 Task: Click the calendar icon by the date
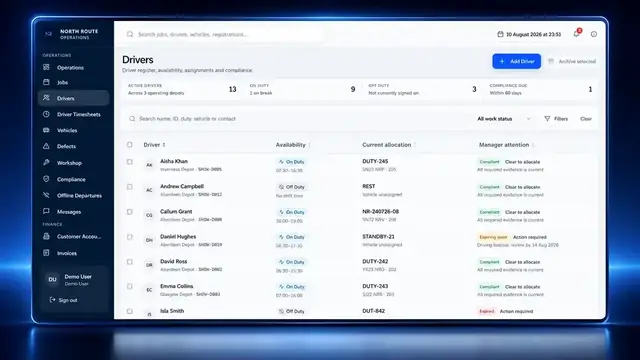point(500,34)
